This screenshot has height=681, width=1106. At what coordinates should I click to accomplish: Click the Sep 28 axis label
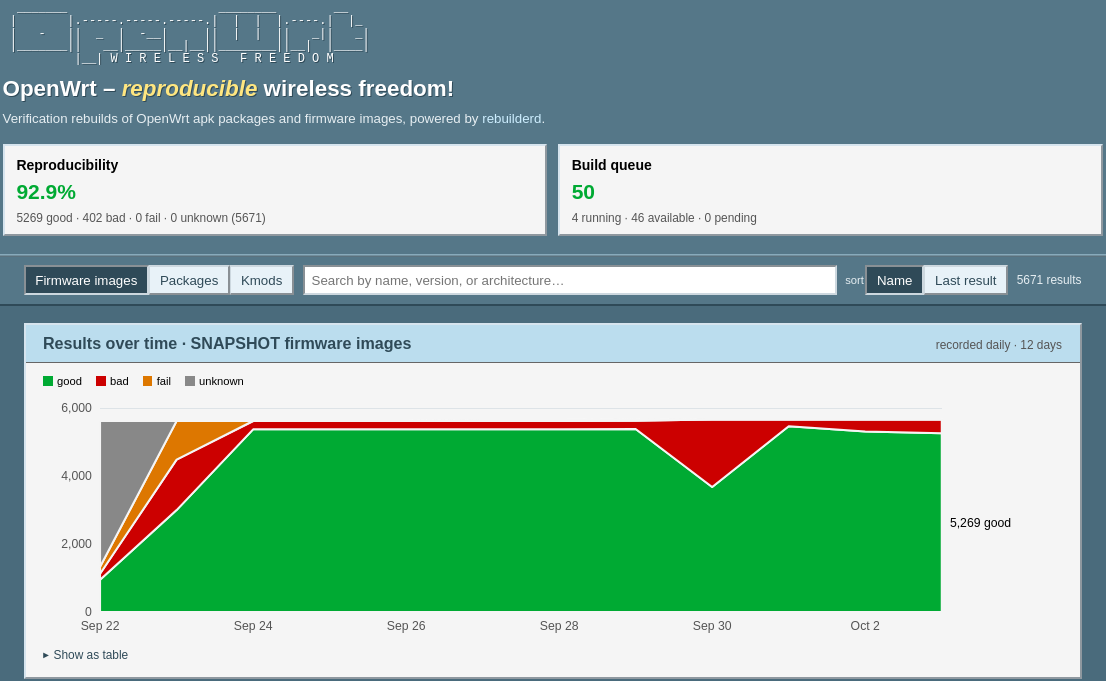tap(559, 626)
